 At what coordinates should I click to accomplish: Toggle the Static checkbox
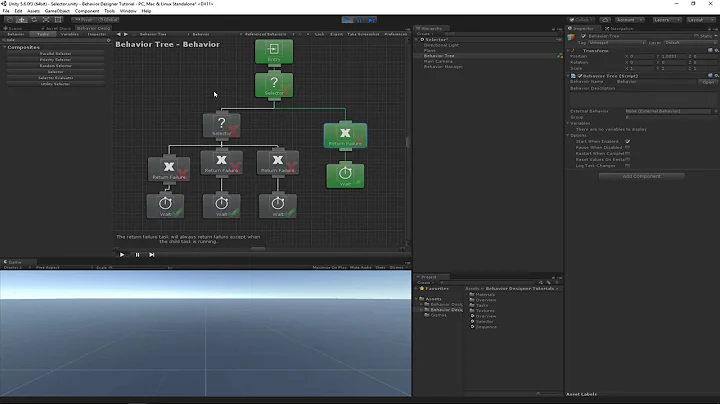(696, 36)
